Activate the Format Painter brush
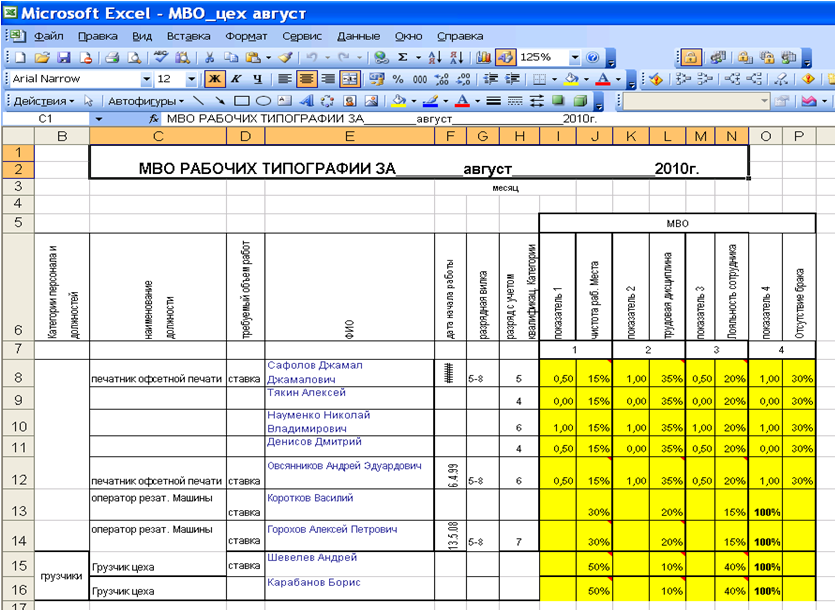 pyautogui.click(x=285, y=58)
